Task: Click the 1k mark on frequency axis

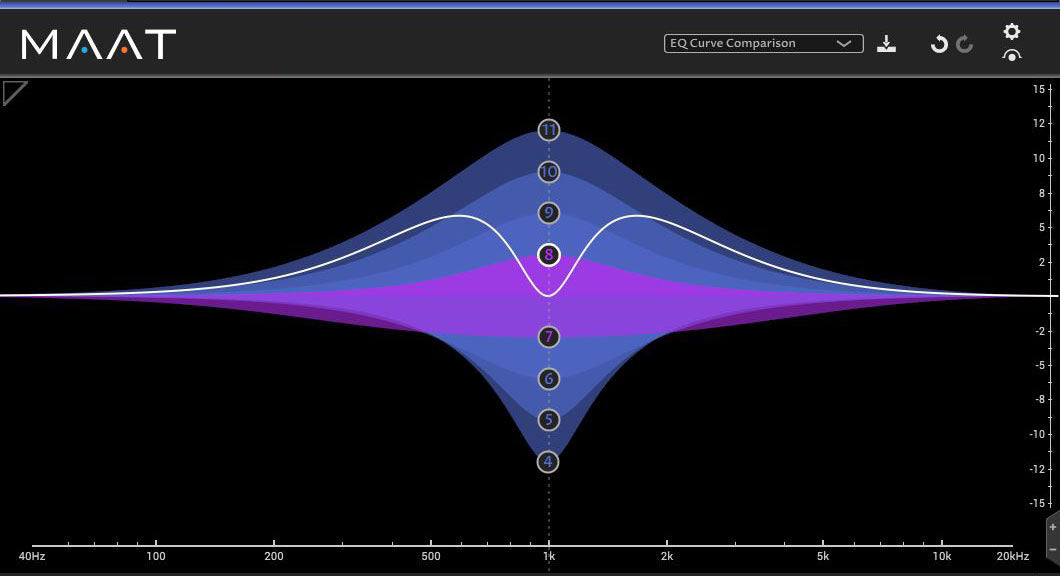Action: (x=548, y=557)
